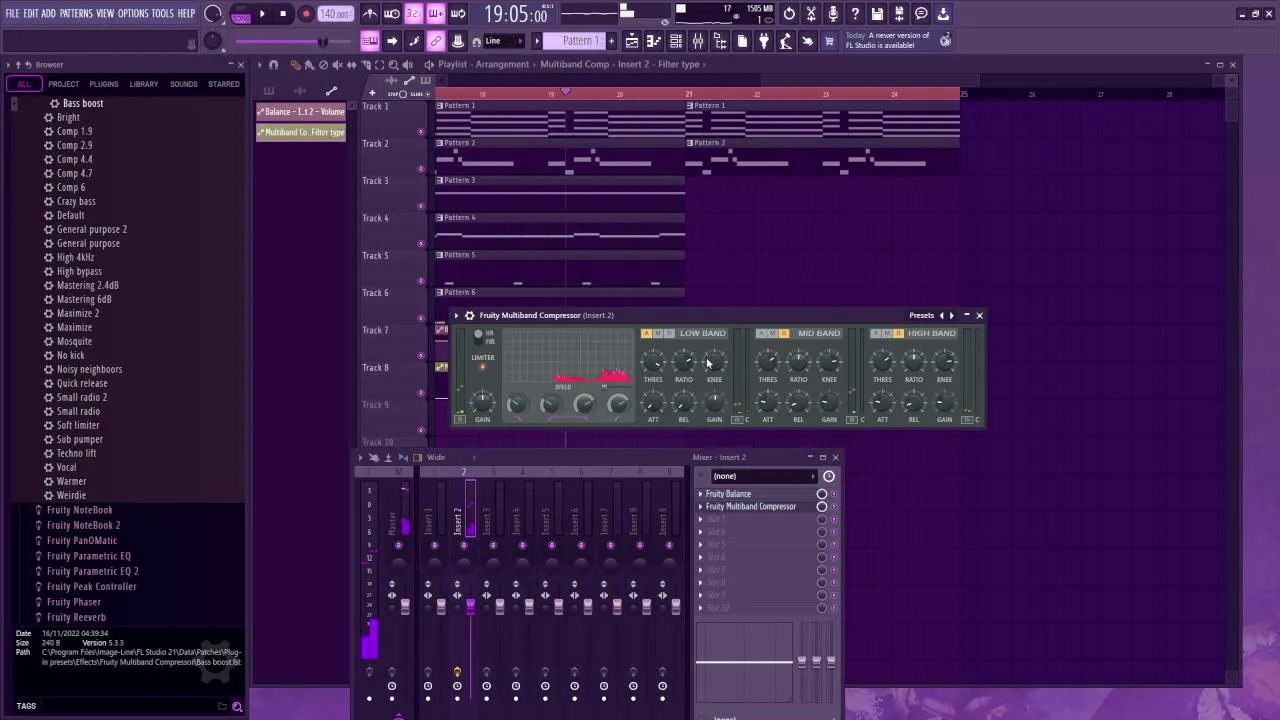Expand the Fruity Balance effect slot arrow

[701, 494]
